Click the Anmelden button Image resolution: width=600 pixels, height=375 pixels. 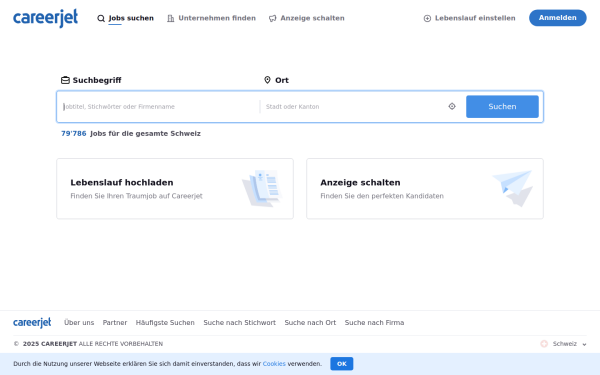pos(558,18)
